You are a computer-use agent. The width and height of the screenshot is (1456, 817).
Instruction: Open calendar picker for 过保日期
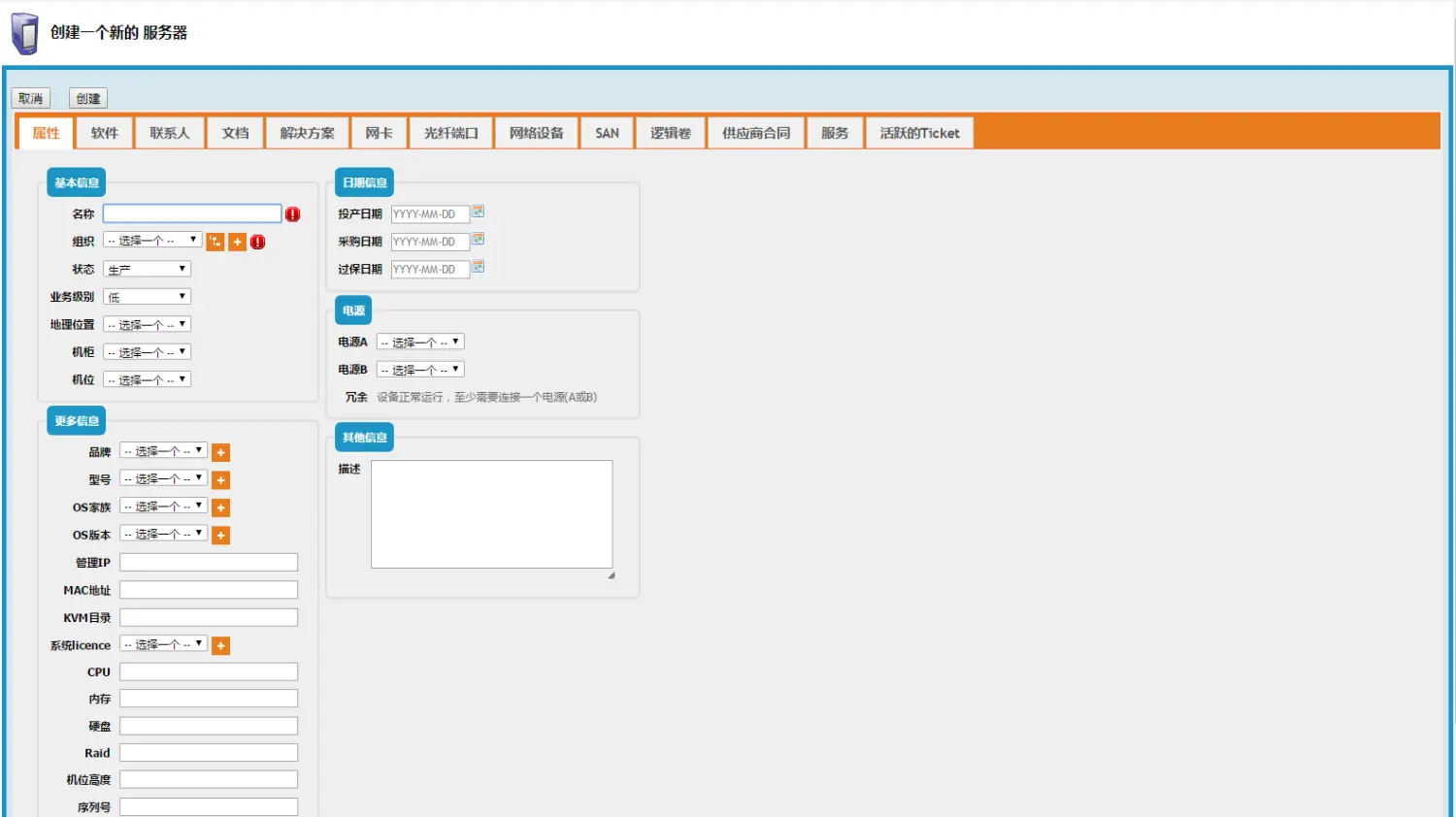[x=479, y=267]
